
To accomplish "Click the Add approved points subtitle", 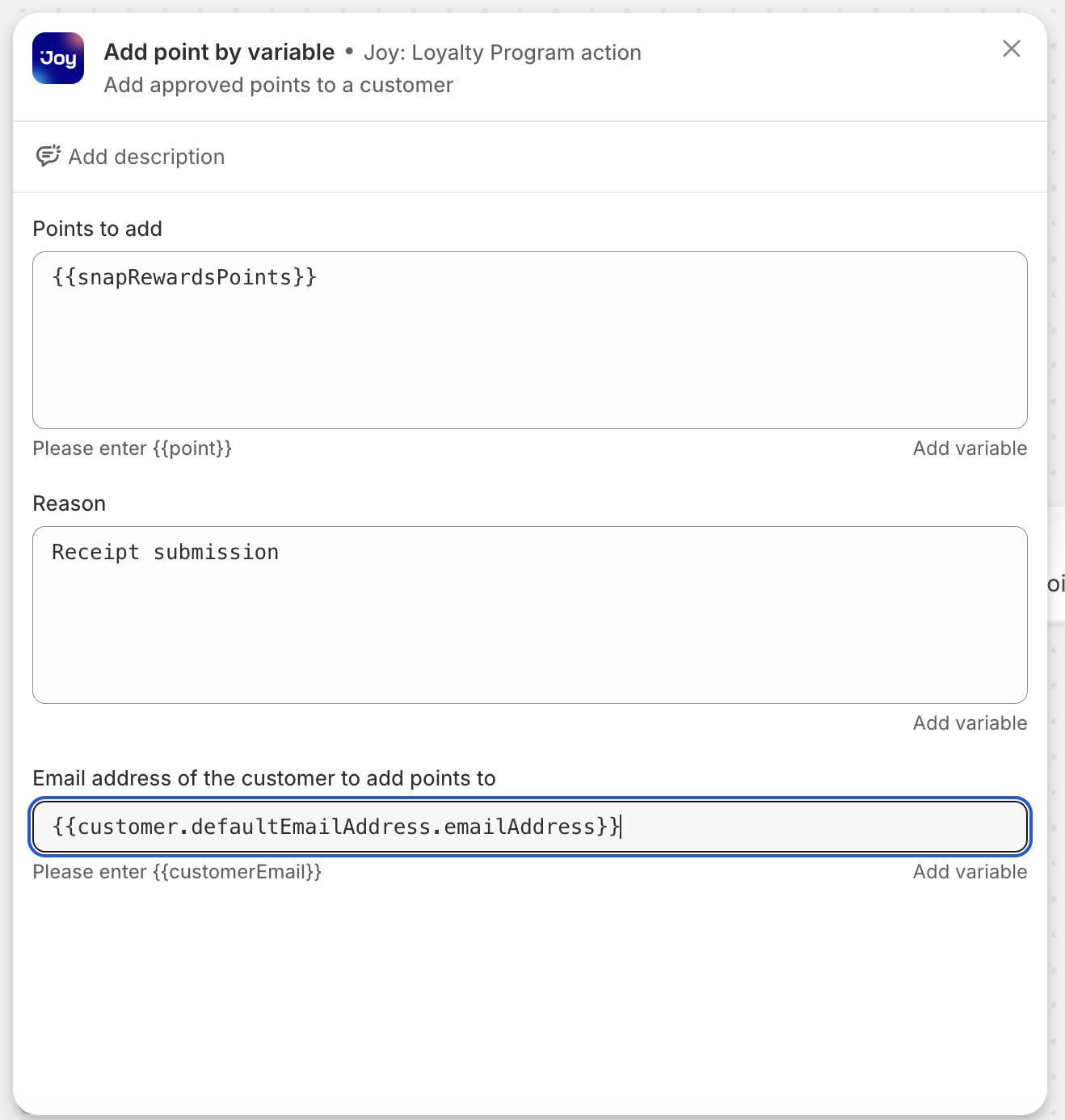I will click(x=278, y=85).
